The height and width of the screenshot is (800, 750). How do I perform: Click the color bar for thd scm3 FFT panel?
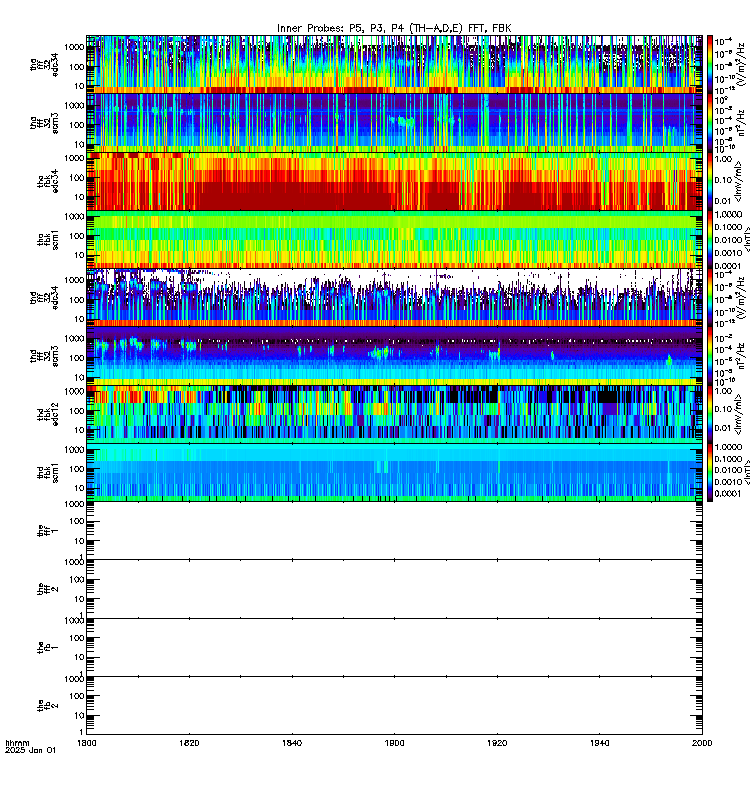click(710, 356)
